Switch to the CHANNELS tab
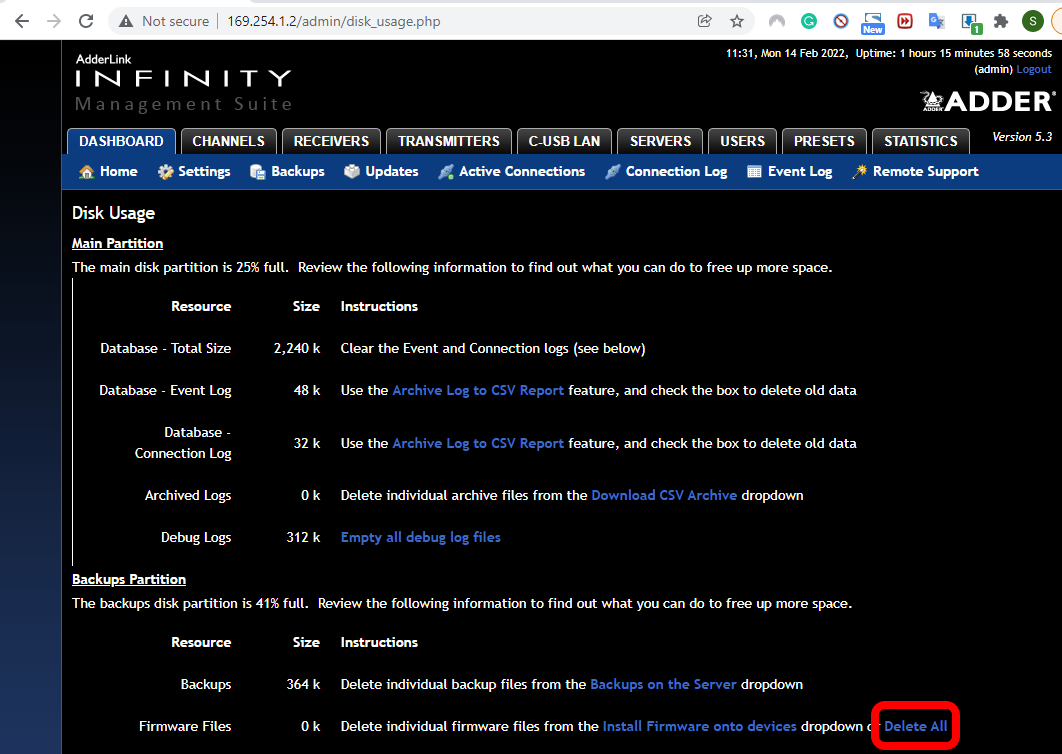1062x754 pixels. pos(228,142)
